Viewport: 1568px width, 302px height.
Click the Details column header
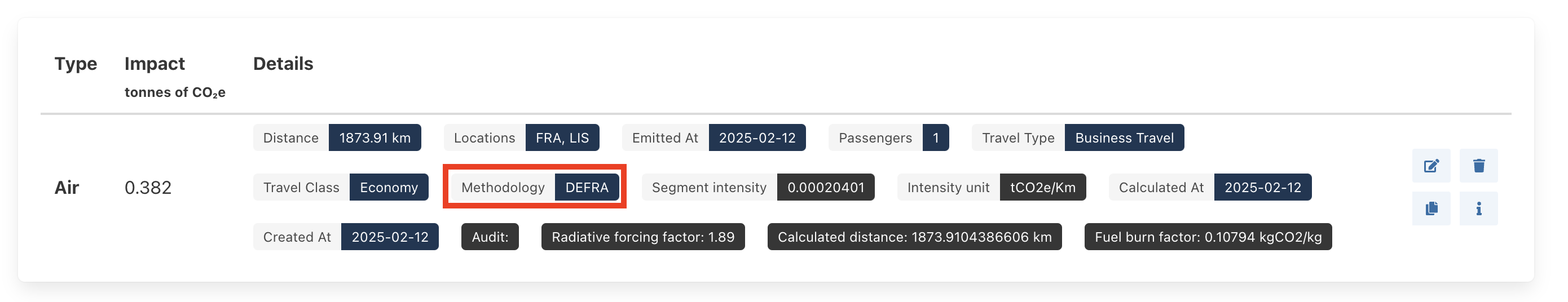(283, 64)
